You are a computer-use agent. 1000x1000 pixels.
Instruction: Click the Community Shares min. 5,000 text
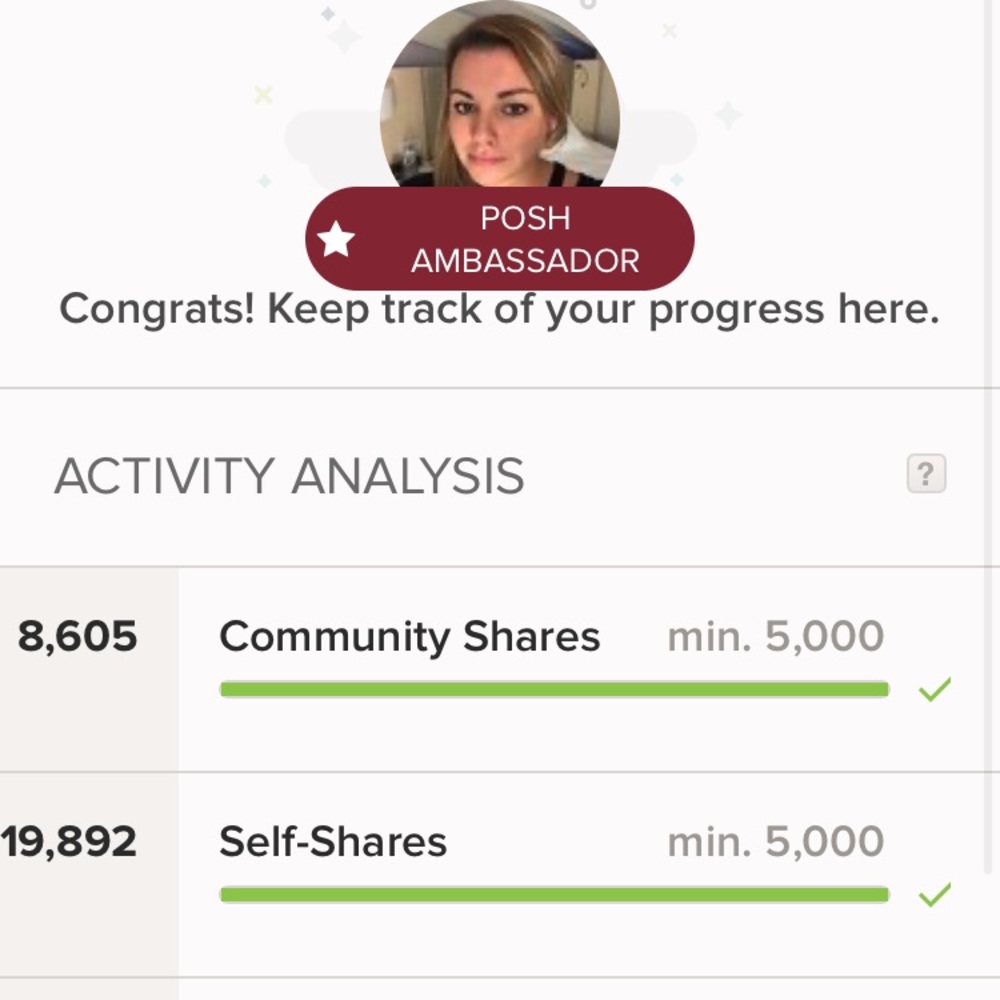click(x=775, y=637)
